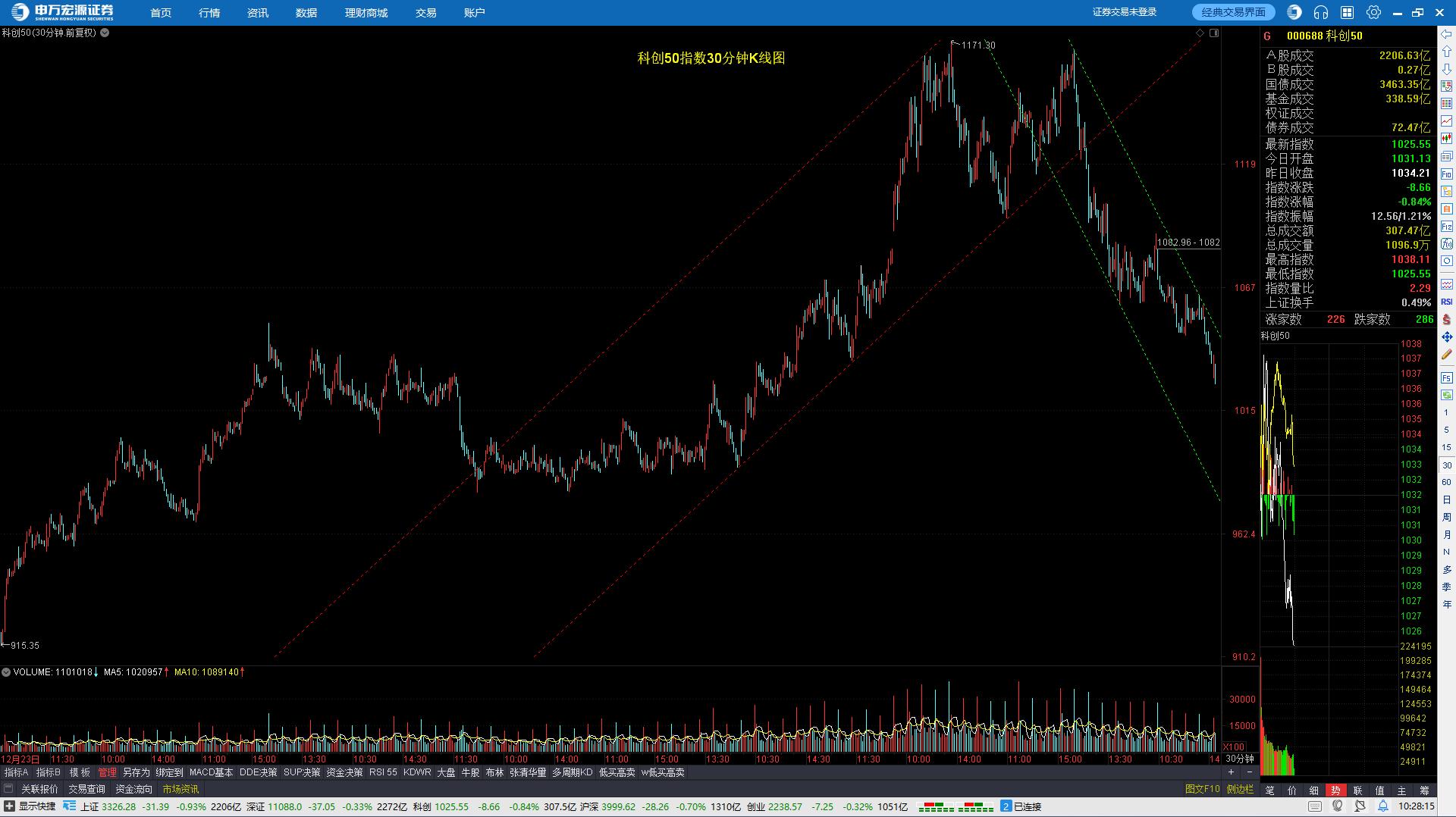Select the 势 tab under the mini chart

(x=1335, y=790)
